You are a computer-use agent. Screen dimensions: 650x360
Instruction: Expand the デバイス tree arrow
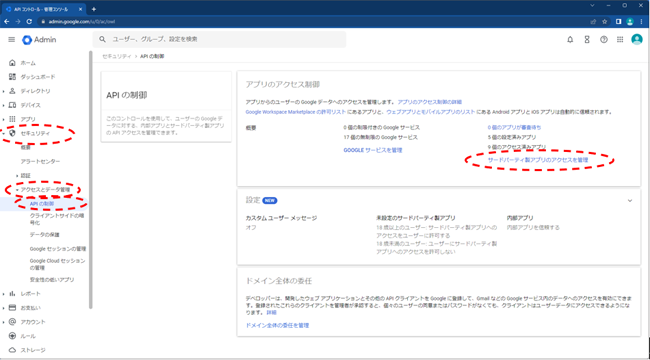pyautogui.click(x=3, y=105)
